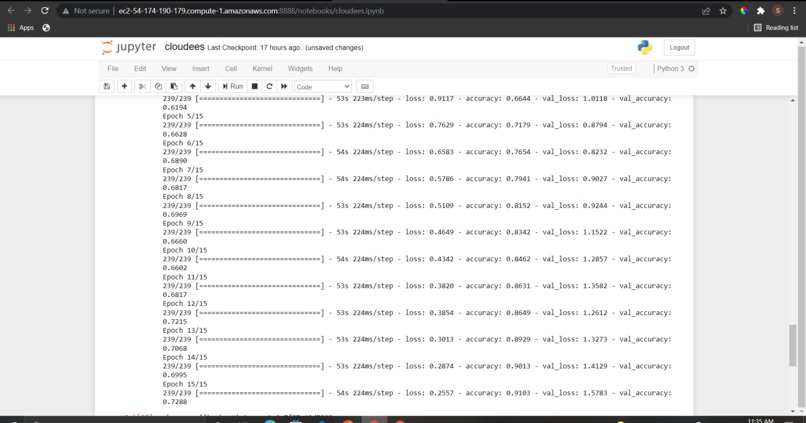Paste cells below icon

174,86
